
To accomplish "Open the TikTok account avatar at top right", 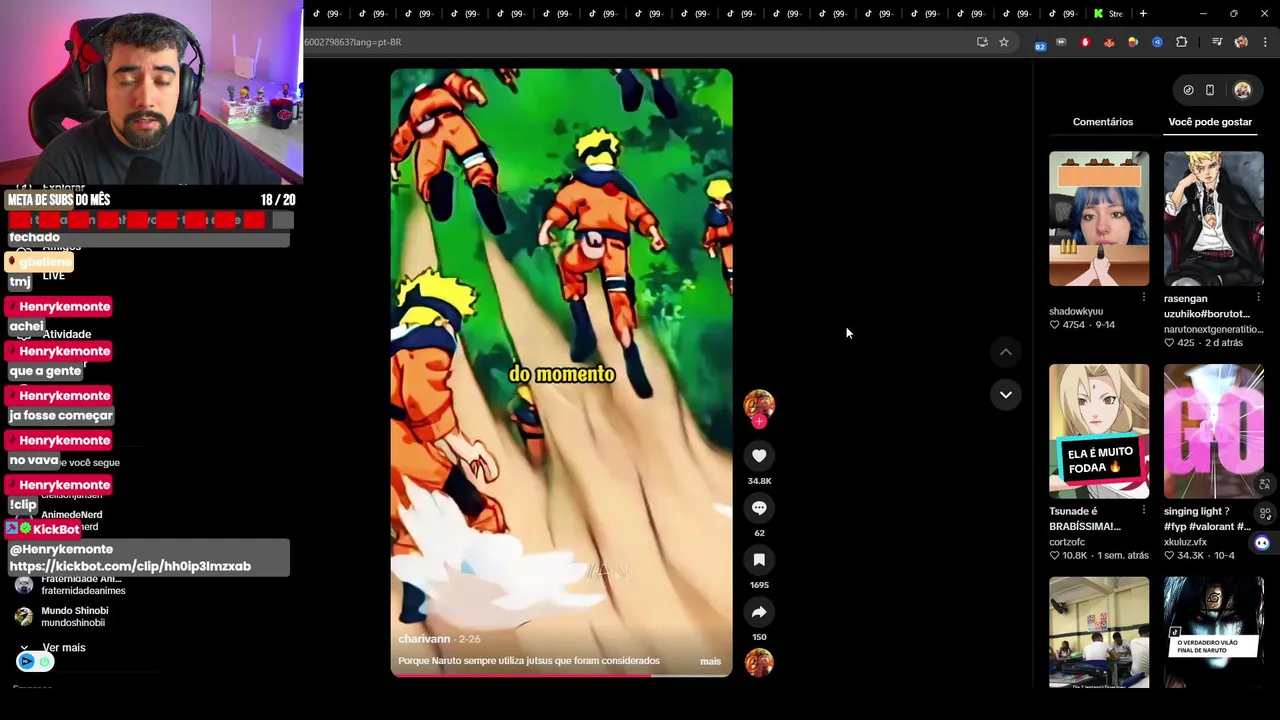I will [x=1242, y=90].
